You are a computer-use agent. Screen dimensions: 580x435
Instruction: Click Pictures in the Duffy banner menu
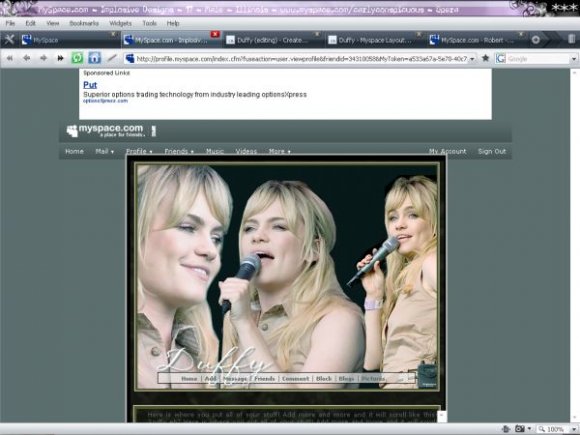pyautogui.click(x=373, y=378)
